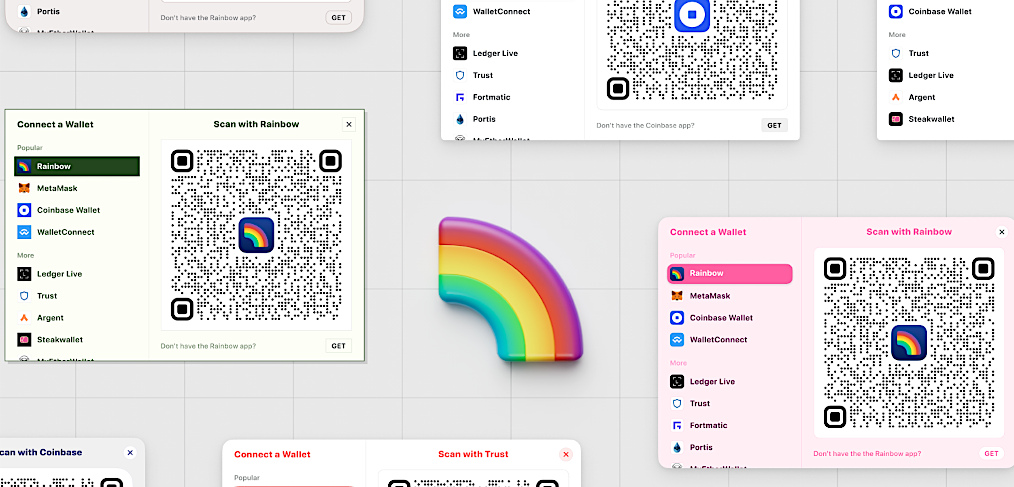Click the Coinbase logo inside the QR code
Screen dimensions: 1014x487
coord(692,14)
